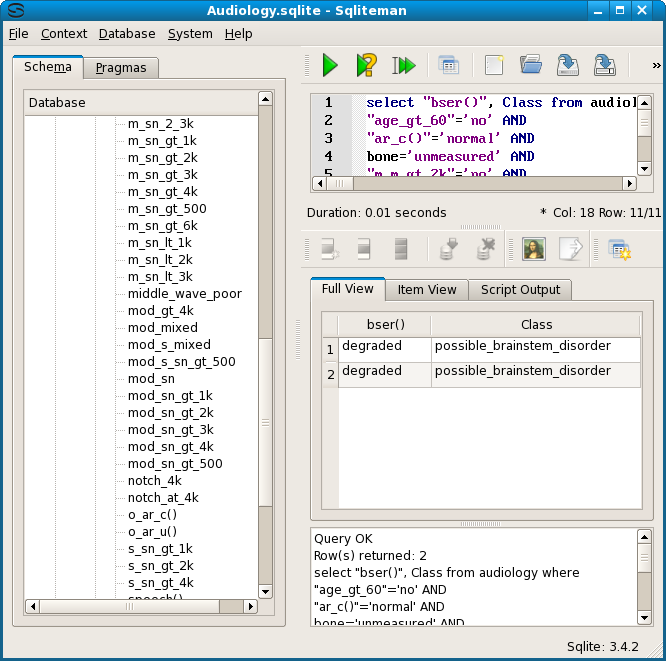The image size is (666, 661).
Task: Open the Script Output tab
Action: point(521,290)
